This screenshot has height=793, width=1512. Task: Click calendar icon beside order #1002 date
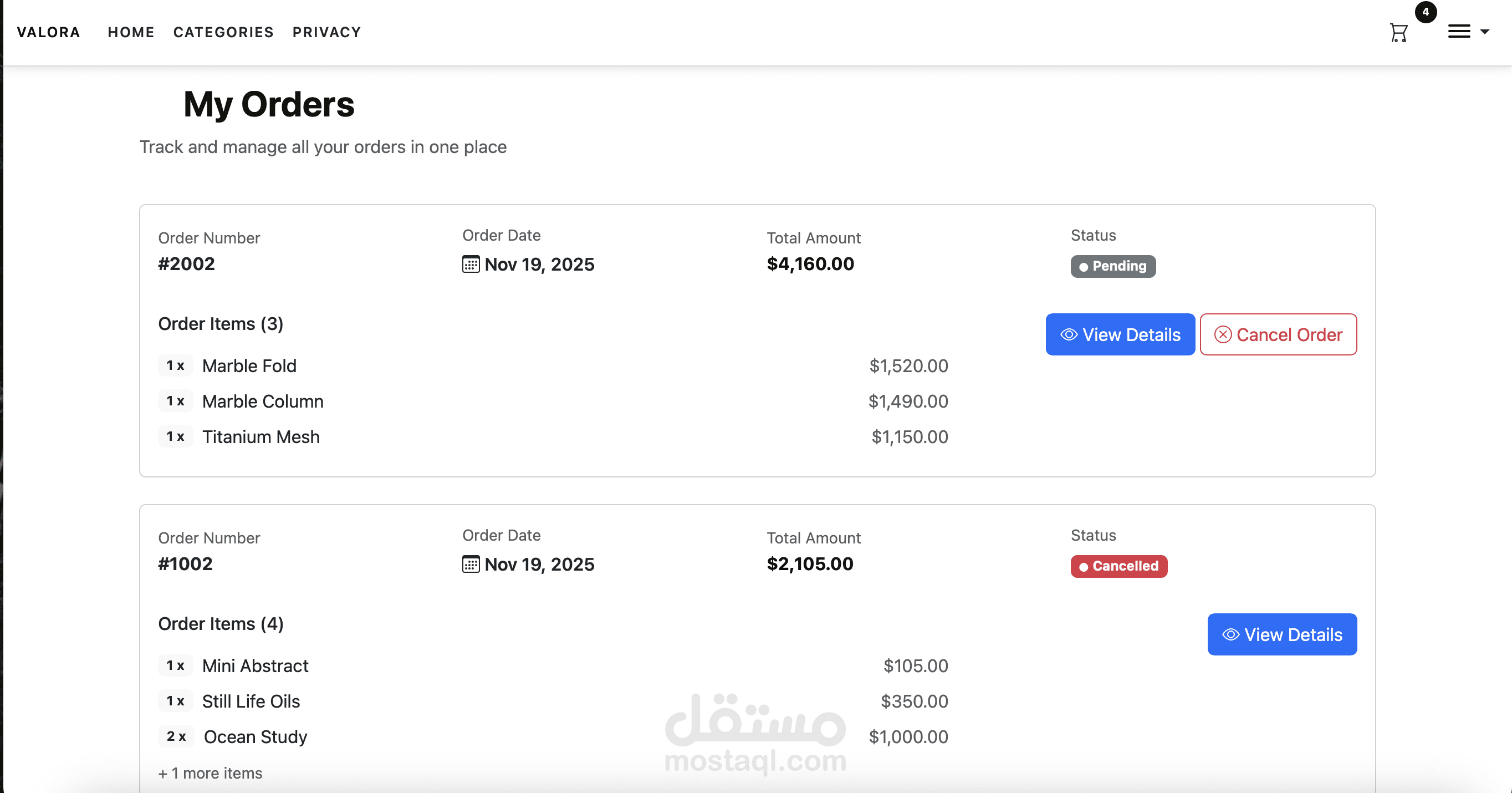(x=470, y=564)
